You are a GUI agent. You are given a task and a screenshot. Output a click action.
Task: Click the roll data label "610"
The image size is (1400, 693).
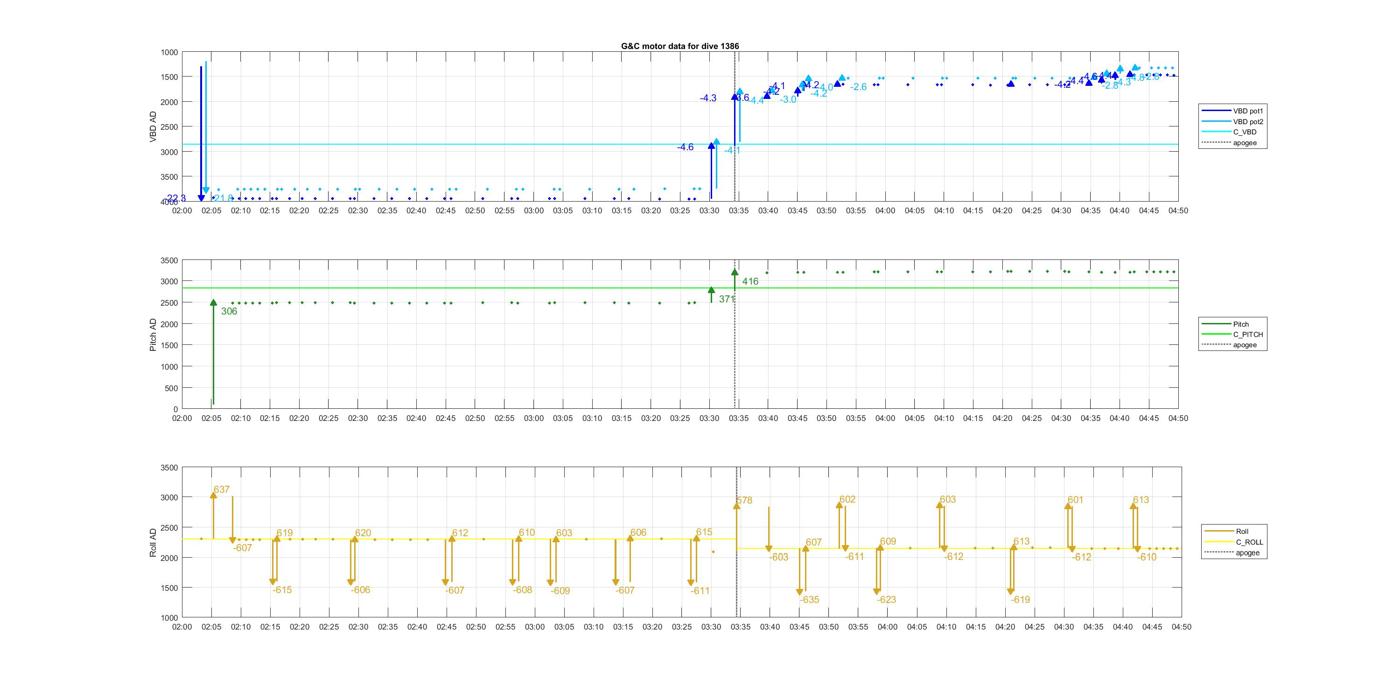point(527,533)
